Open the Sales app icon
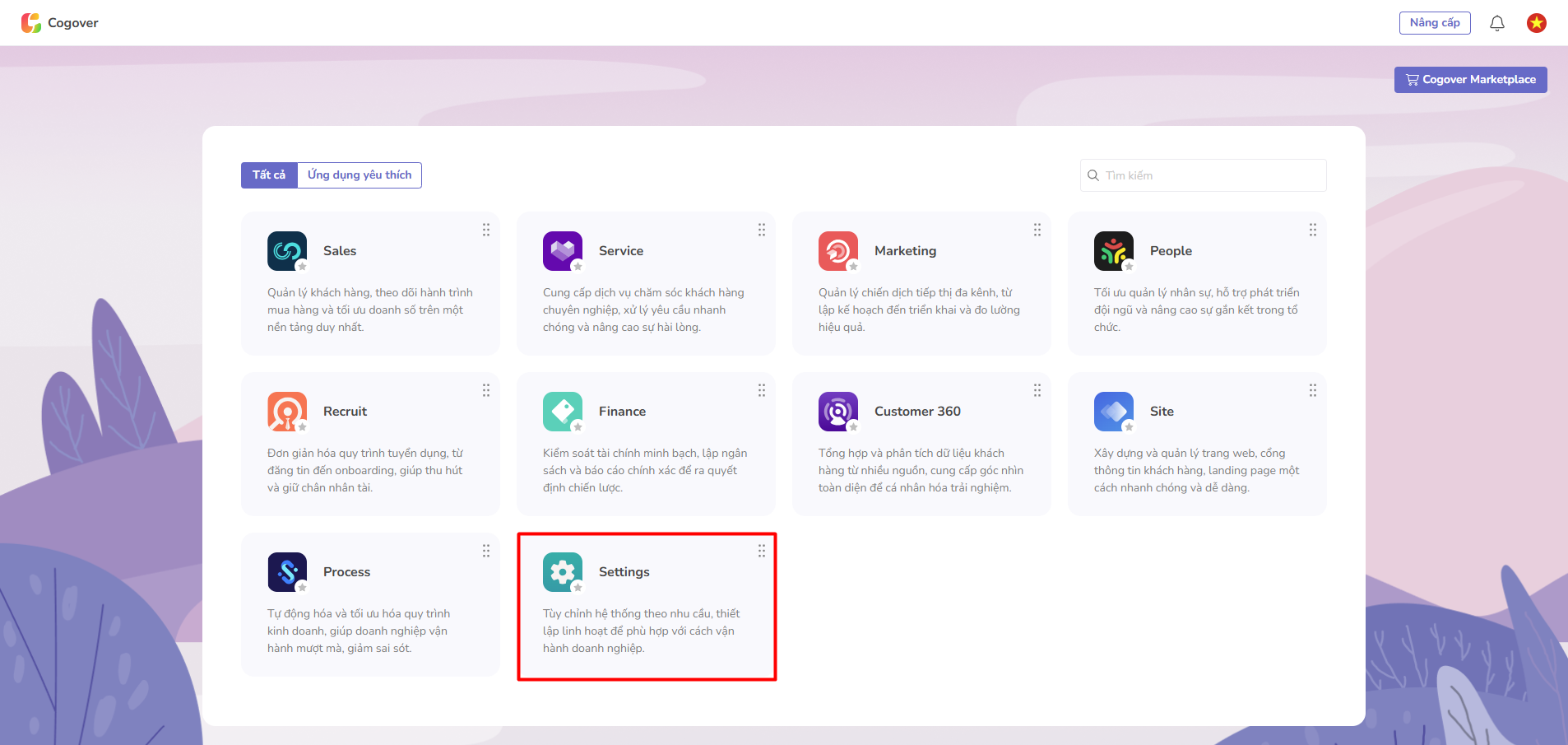Screen dimensions: 1568x745 [287, 251]
